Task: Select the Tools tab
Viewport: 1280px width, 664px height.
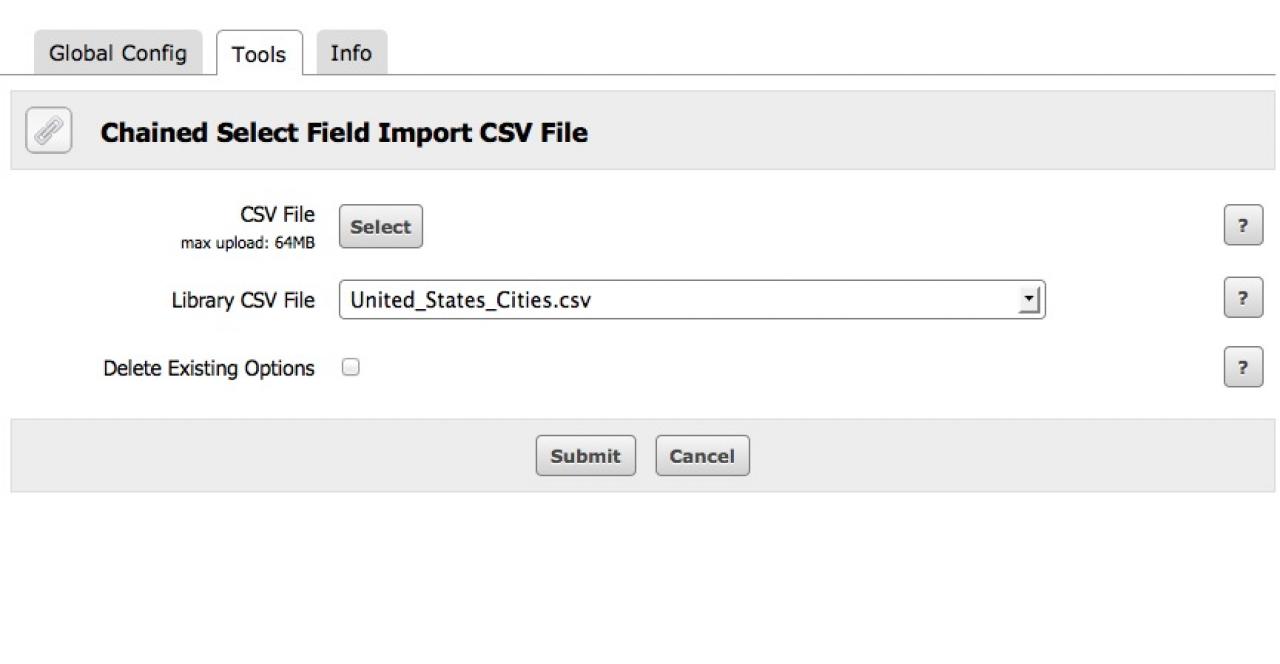Action: [x=259, y=54]
